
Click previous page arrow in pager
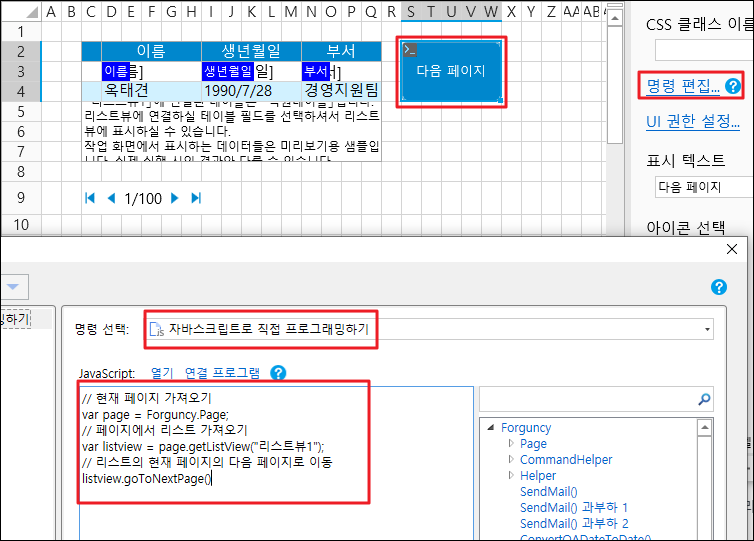(x=111, y=198)
